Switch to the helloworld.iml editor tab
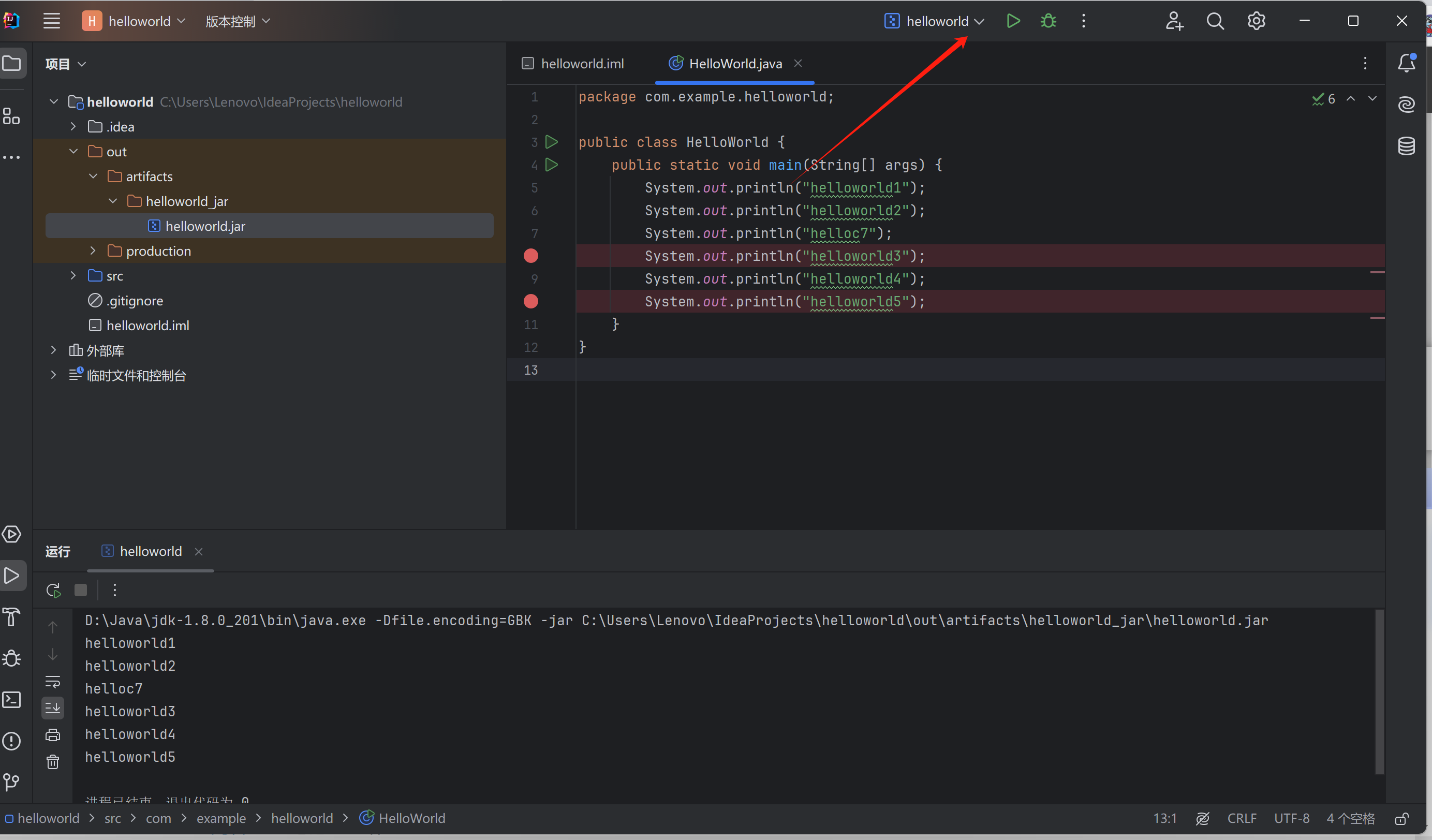The height and width of the screenshot is (840, 1432). click(x=573, y=63)
